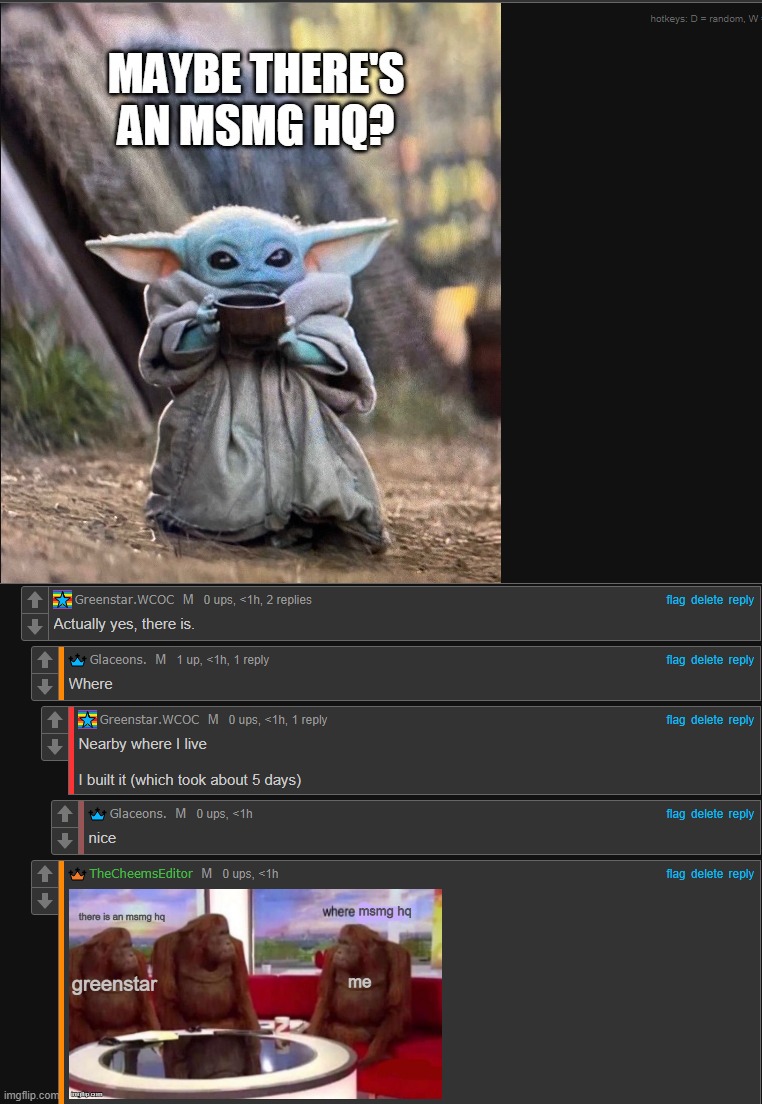Reply to the "Nearby where I live" comment

click(741, 720)
